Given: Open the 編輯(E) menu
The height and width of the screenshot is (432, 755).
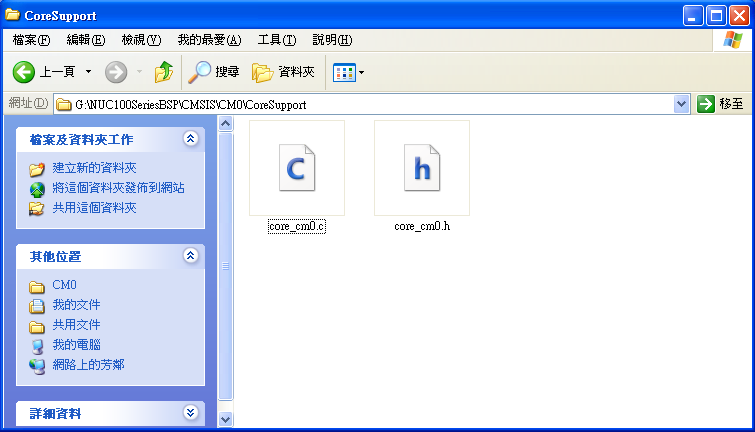Looking at the screenshot, I should (86, 40).
